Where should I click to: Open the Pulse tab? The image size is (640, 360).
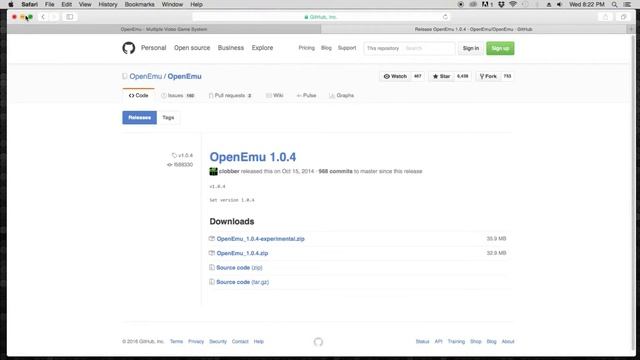pos(306,96)
